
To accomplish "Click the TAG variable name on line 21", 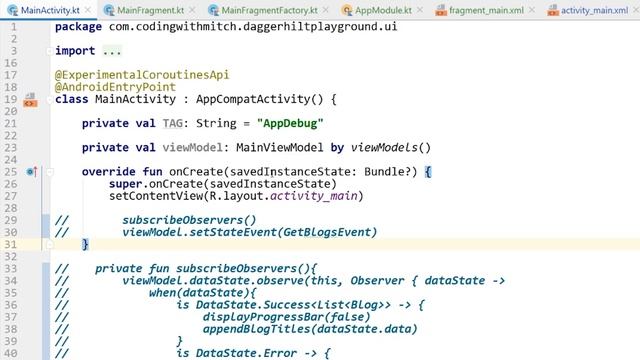I will (x=173, y=123).
